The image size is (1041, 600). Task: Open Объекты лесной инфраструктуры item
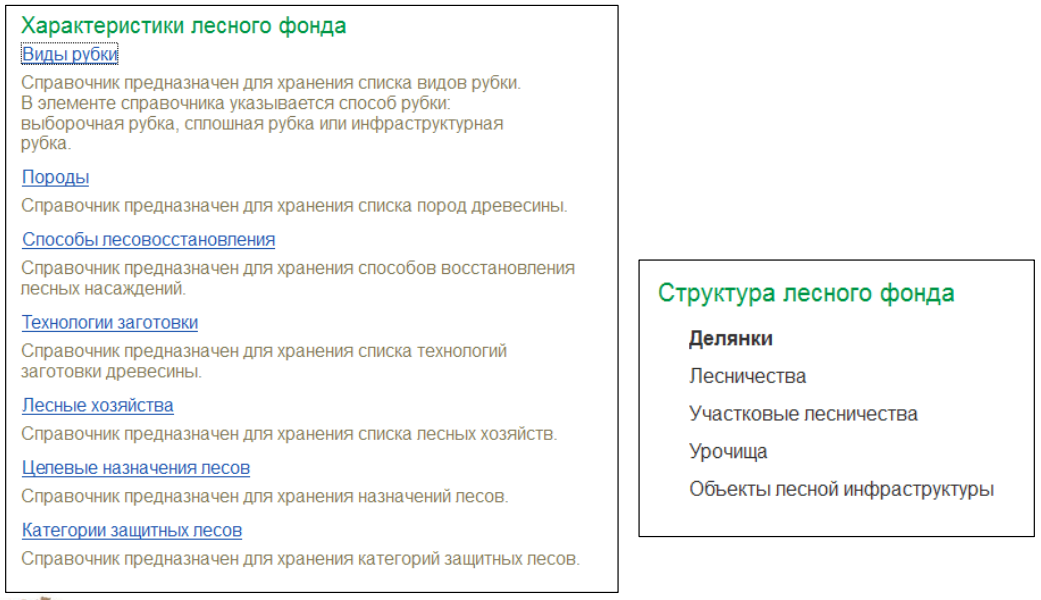(841, 490)
